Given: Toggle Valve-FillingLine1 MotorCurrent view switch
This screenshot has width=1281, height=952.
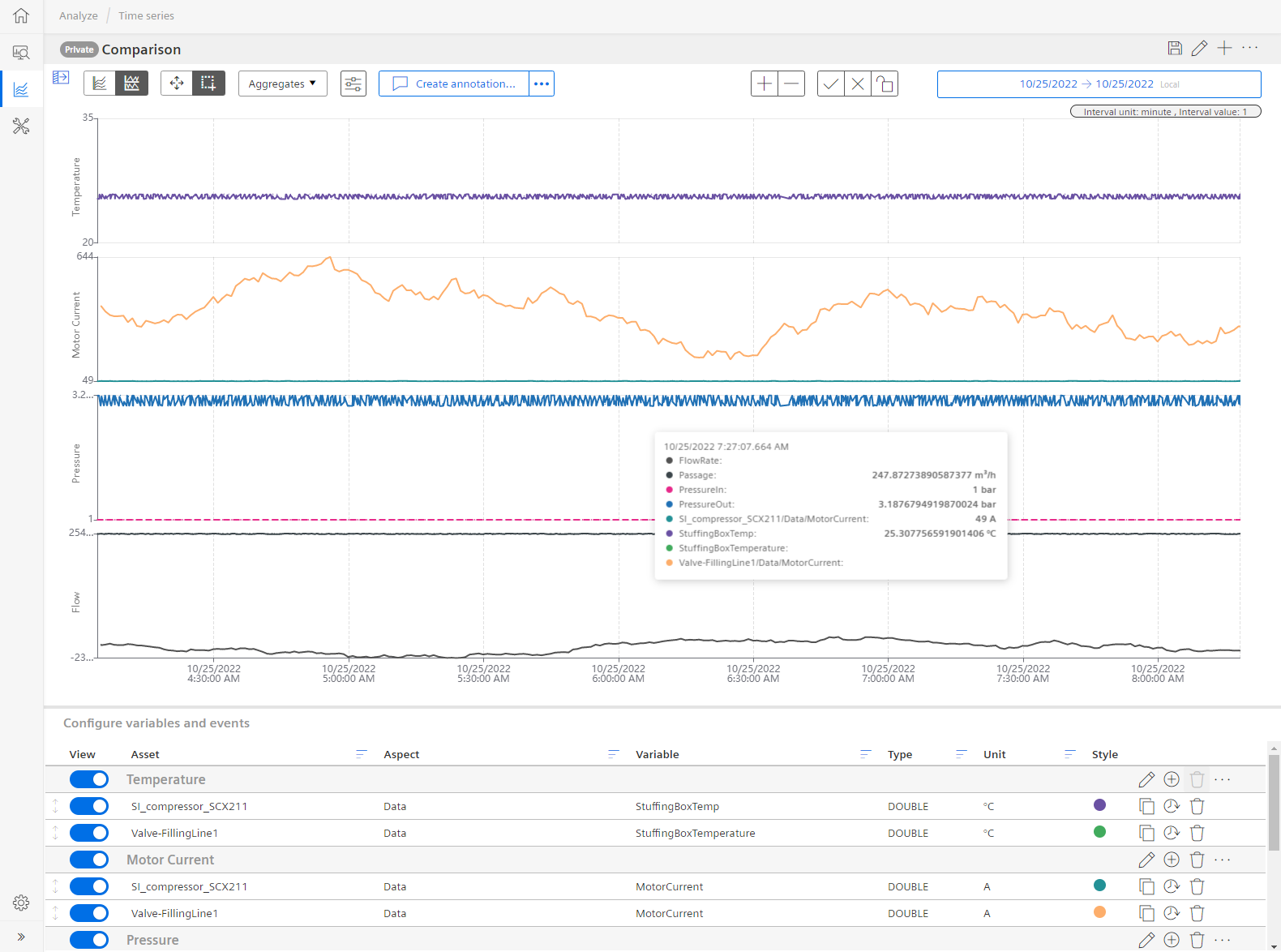Looking at the screenshot, I should pos(89,913).
